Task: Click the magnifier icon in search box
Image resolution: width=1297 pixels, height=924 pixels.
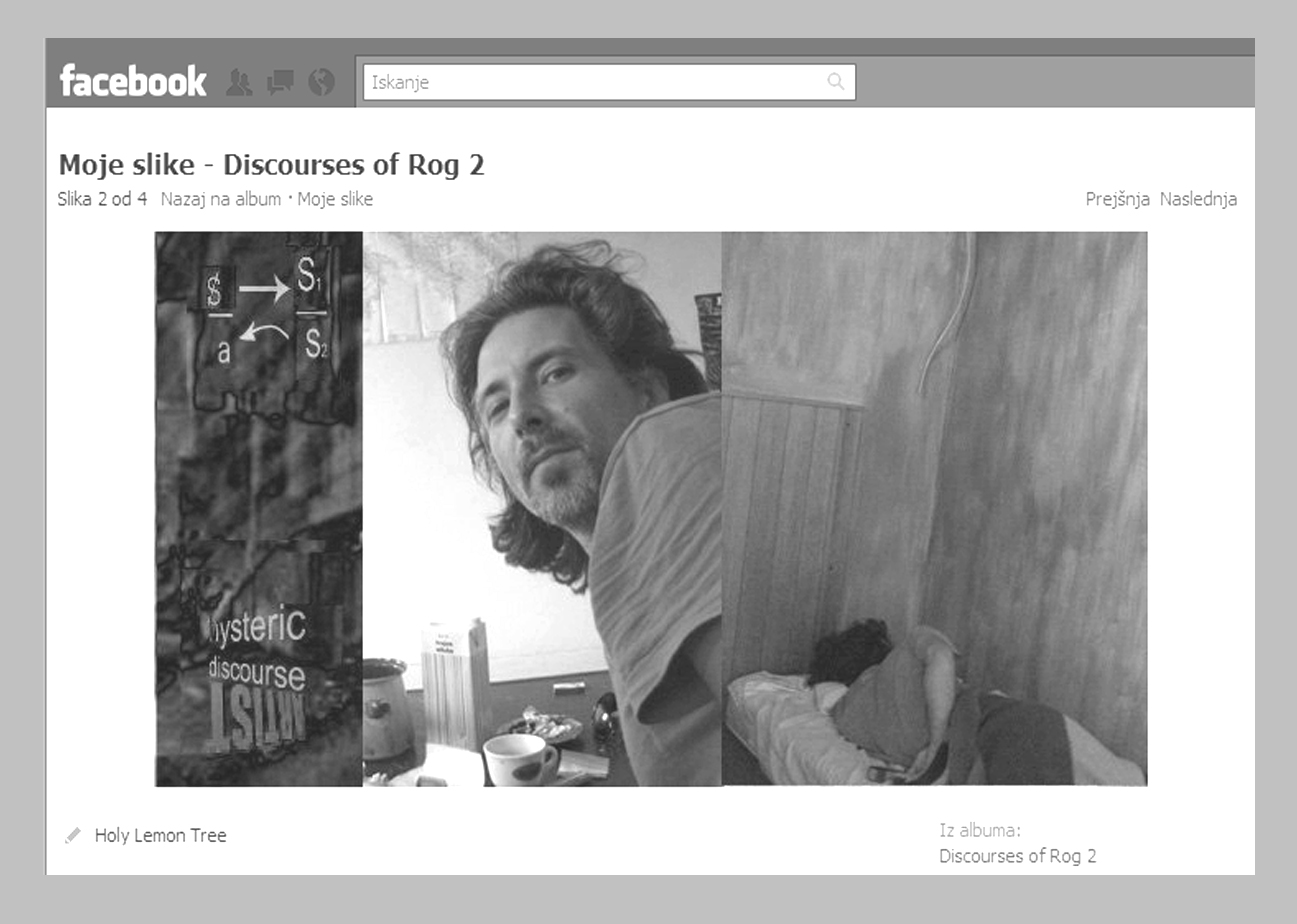Action: (x=836, y=82)
